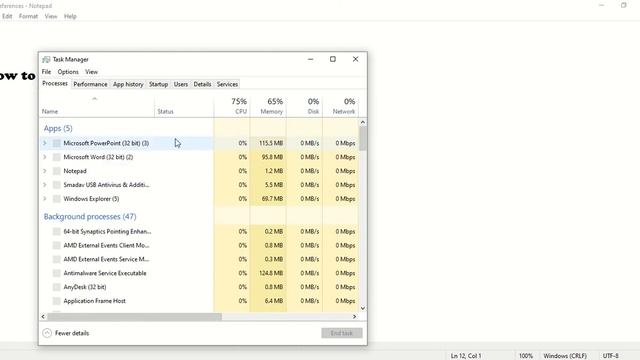Expand the Microsoft PowerPoint process group
640x360 pixels.
(x=45, y=143)
